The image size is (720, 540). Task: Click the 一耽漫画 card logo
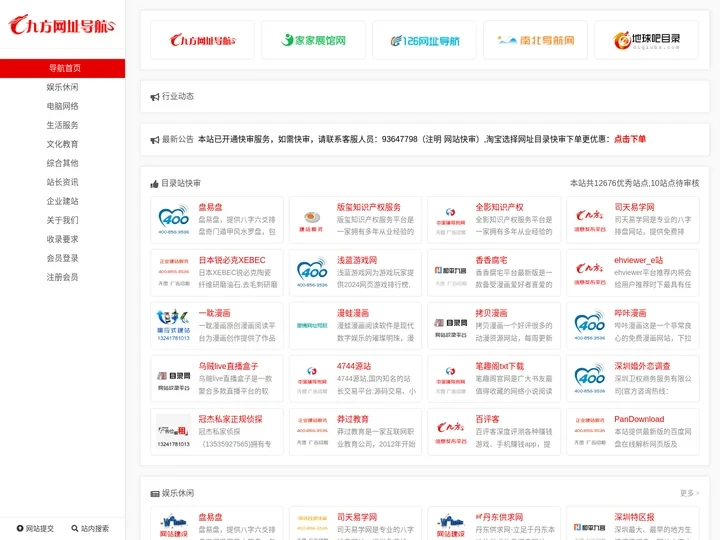click(x=174, y=325)
